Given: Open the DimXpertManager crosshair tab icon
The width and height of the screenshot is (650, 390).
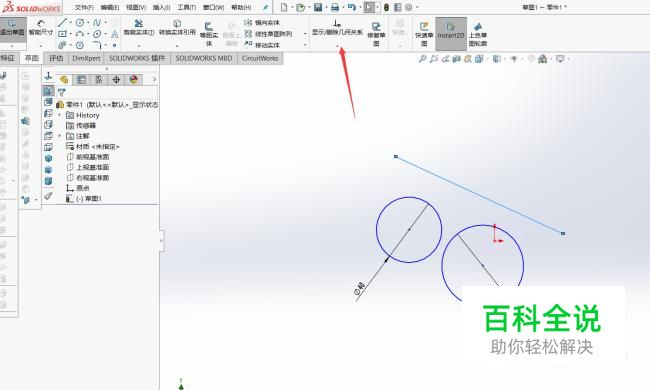Looking at the screenshot, I should tap(116, 80).
